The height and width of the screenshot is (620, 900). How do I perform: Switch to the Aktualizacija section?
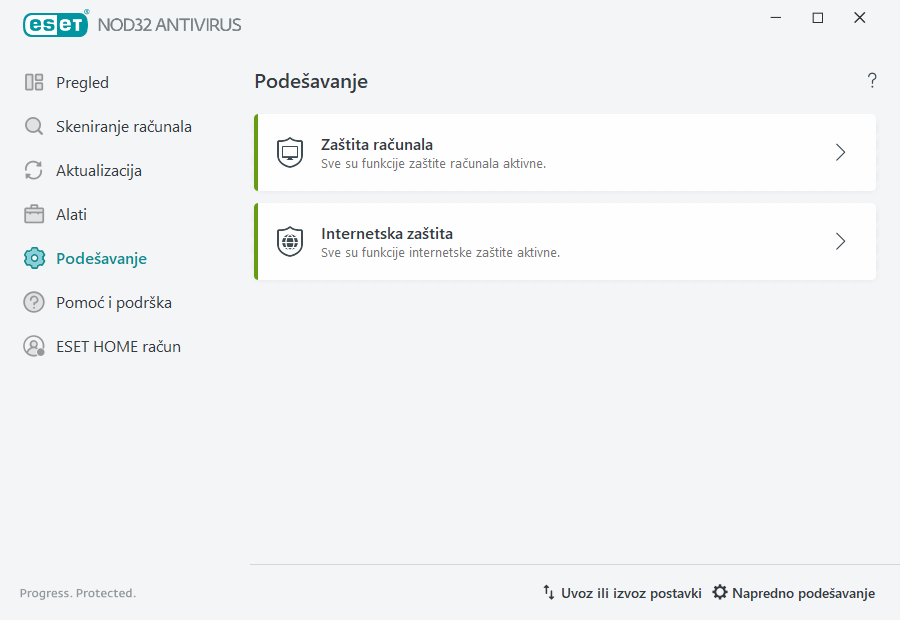pos(98,170)
